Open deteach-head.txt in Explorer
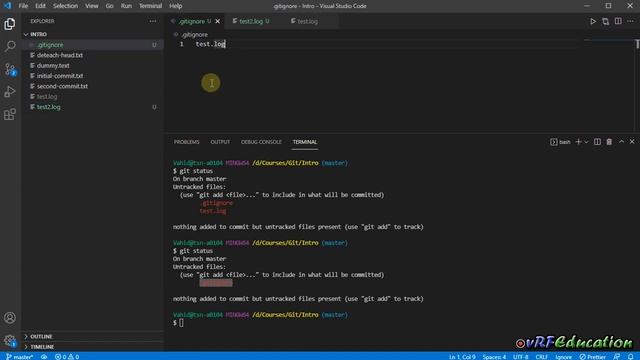This screenshot has height=360, width=640. click(x=93, y=55)
